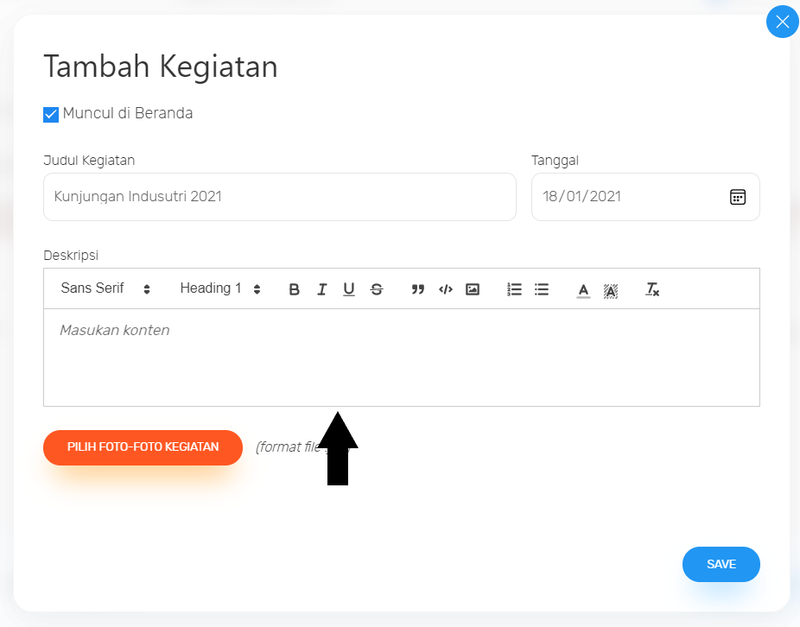Open the text background color picker

point(611,290)
